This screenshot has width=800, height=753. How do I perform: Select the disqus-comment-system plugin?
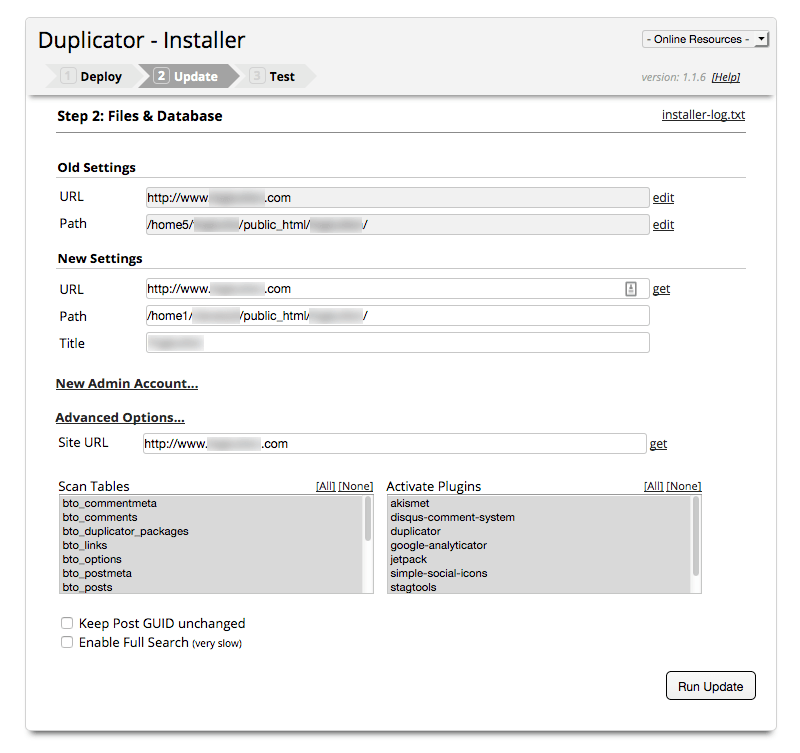click(x=539, y=517)
